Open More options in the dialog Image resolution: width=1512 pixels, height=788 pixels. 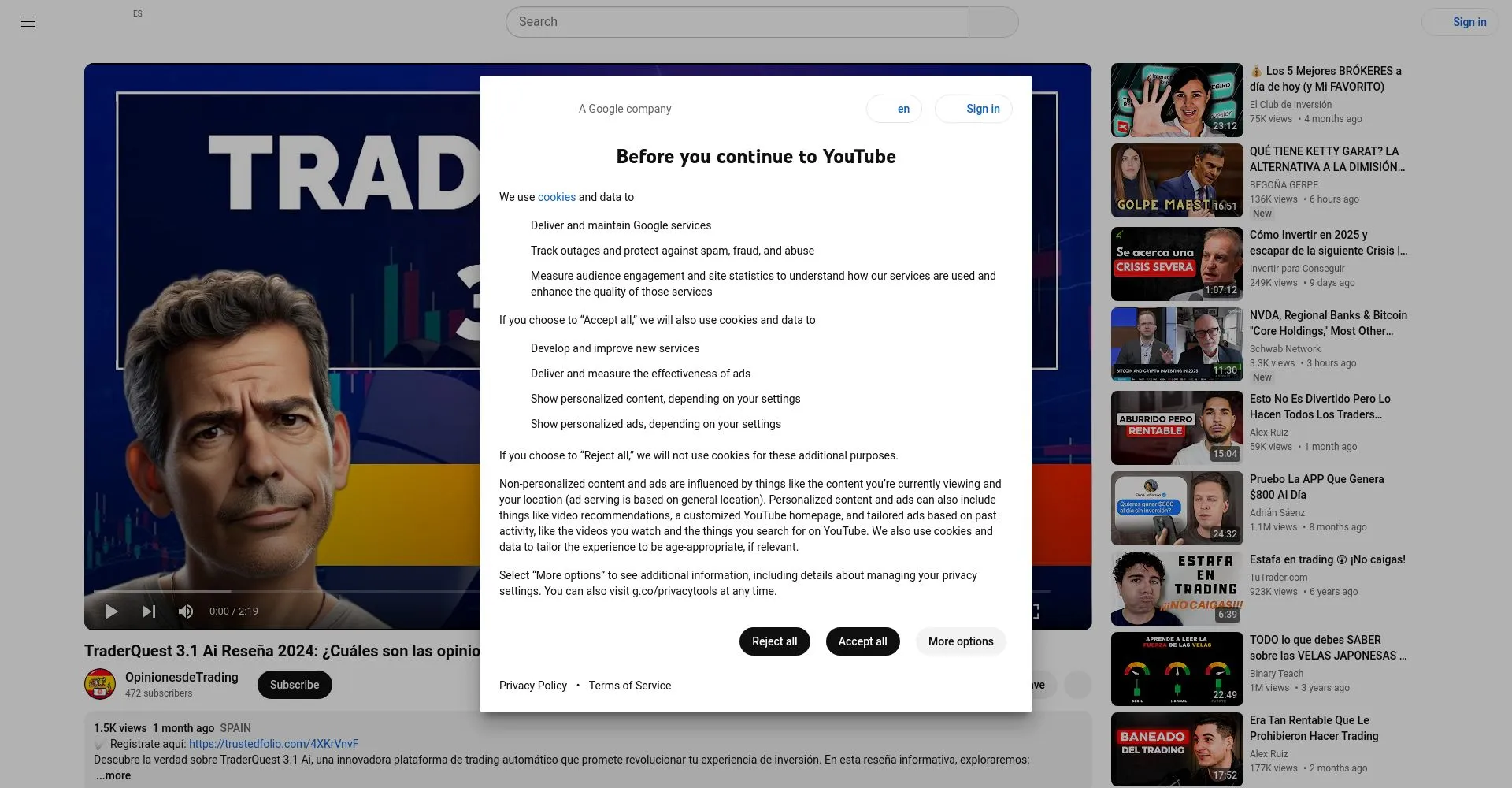click(x=961, y=641)
